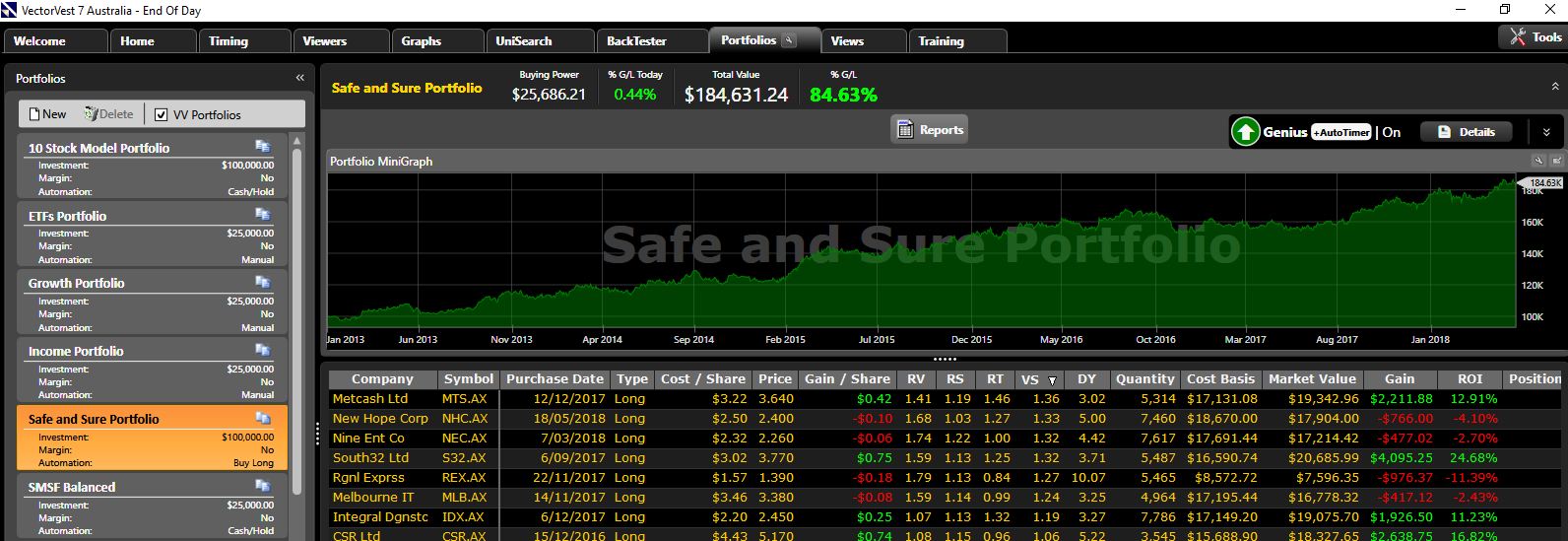1568x541 pixels.
Task: Collapse the Portfolios side panel
Action: [x=299, y=78]
